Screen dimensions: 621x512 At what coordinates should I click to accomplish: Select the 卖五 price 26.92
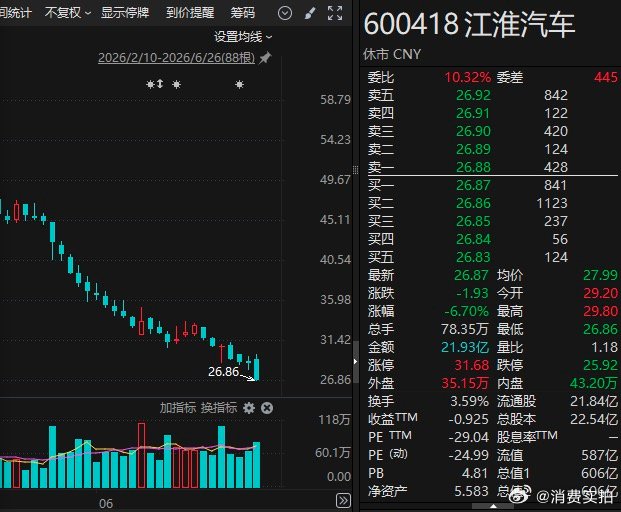click(473, 95)
